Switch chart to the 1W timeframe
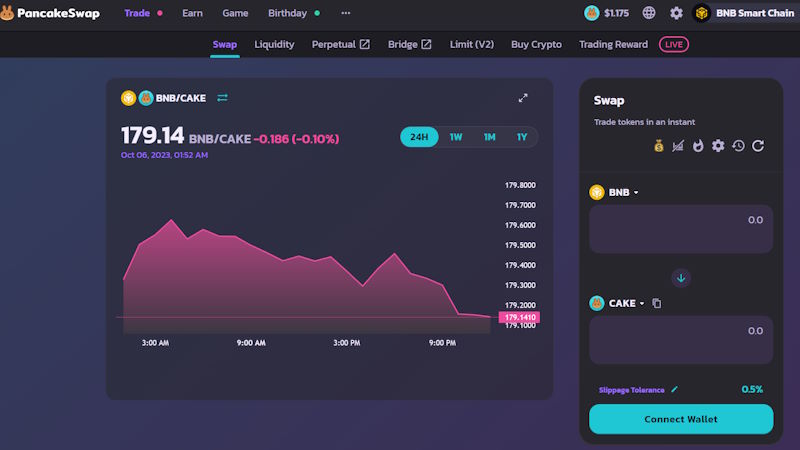Image resolution: width=800 pixels, height=450 pixels. [x=456, y=137]
